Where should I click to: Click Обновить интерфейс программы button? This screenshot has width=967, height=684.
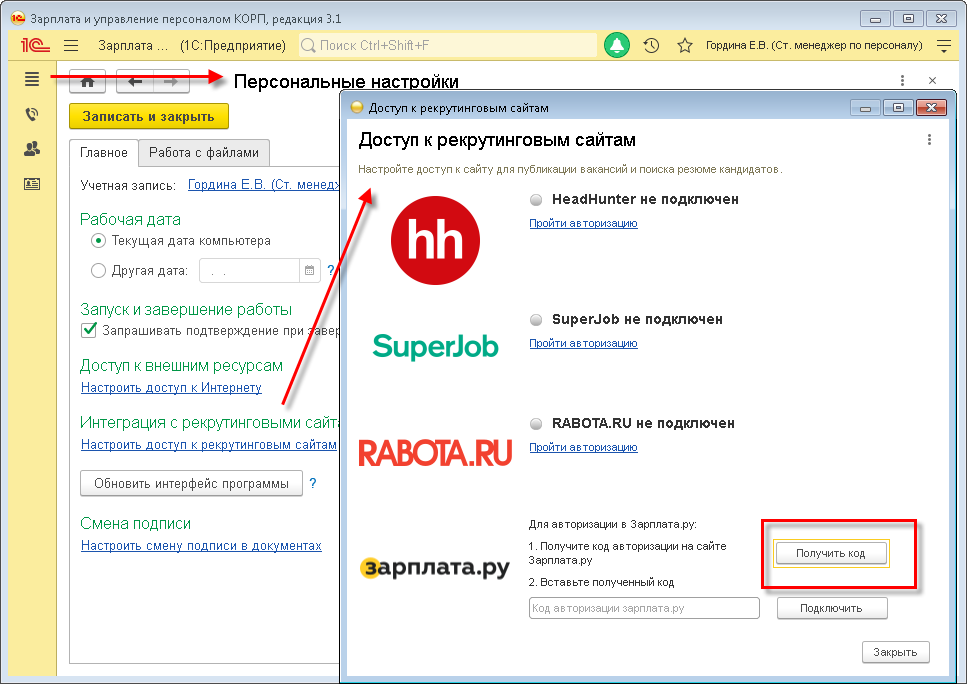191,484
